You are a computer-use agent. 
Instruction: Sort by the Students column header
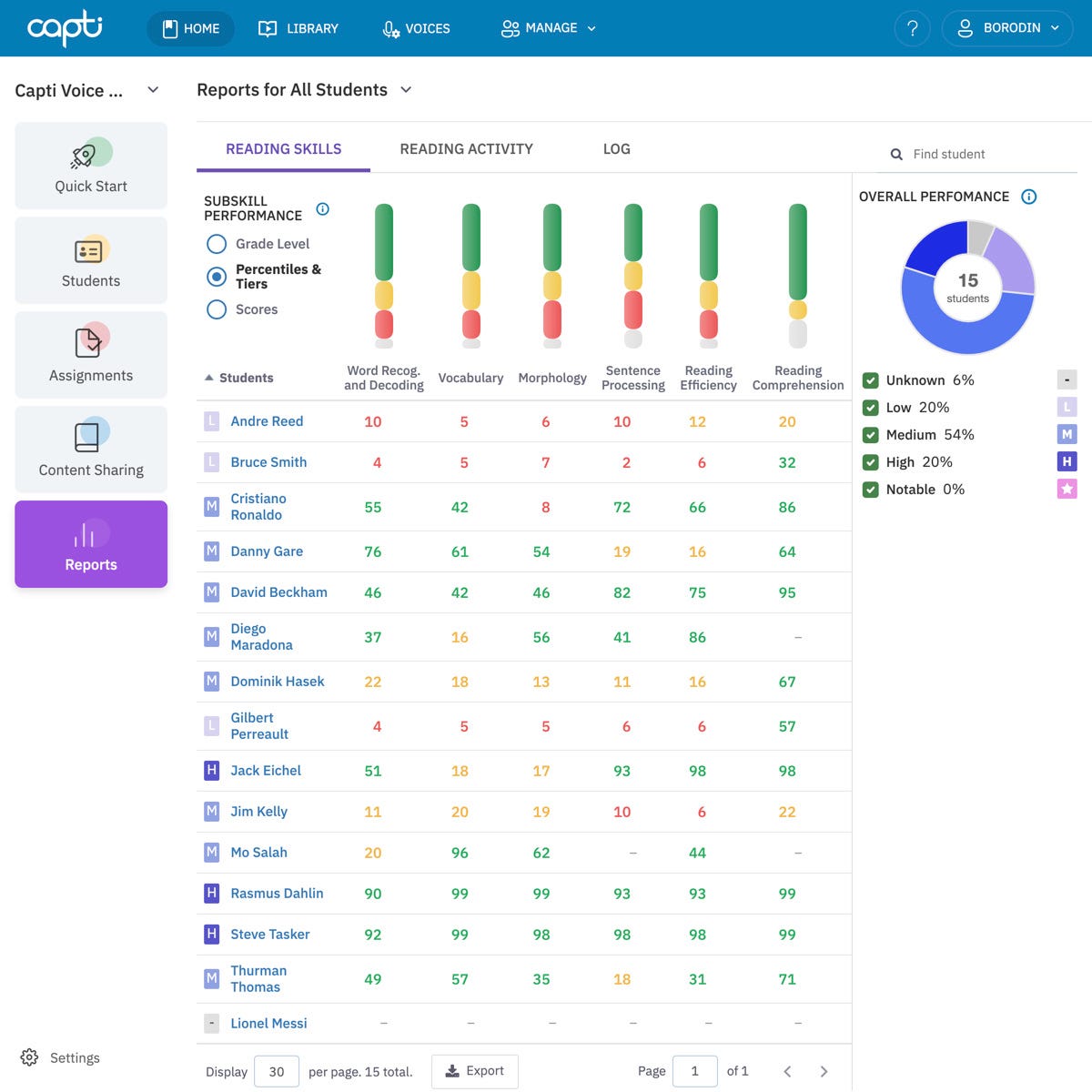click(x=239, y=378)
